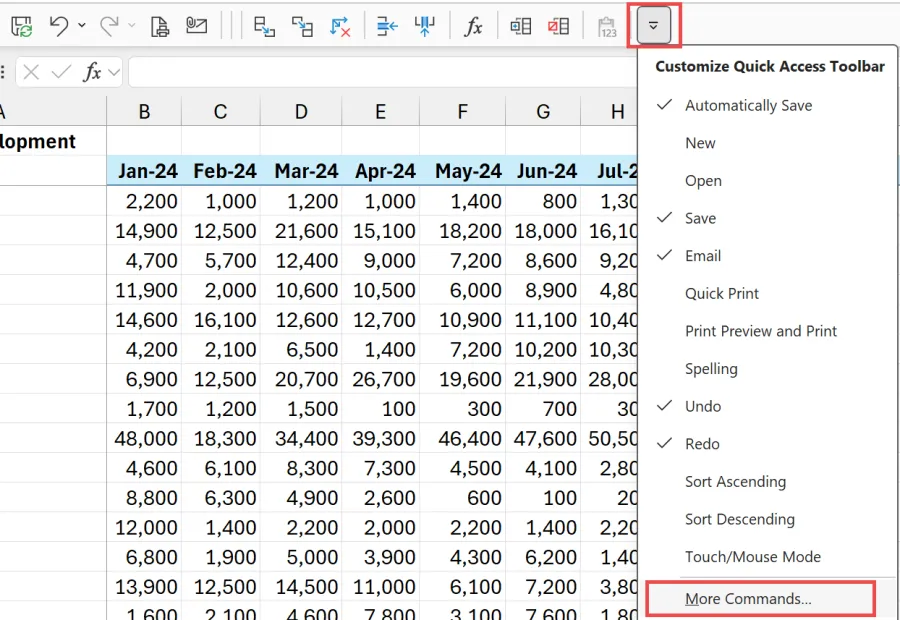
Task: Expand the Undo history dropdown arrow
Action: [82, 27]
